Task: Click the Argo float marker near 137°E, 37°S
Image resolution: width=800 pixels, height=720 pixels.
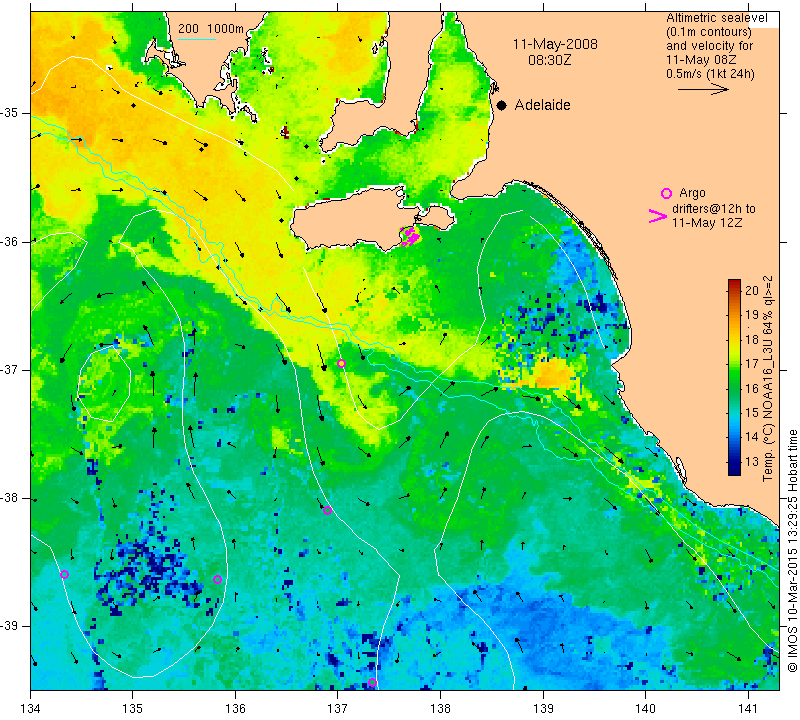Action: coord(341,364)
